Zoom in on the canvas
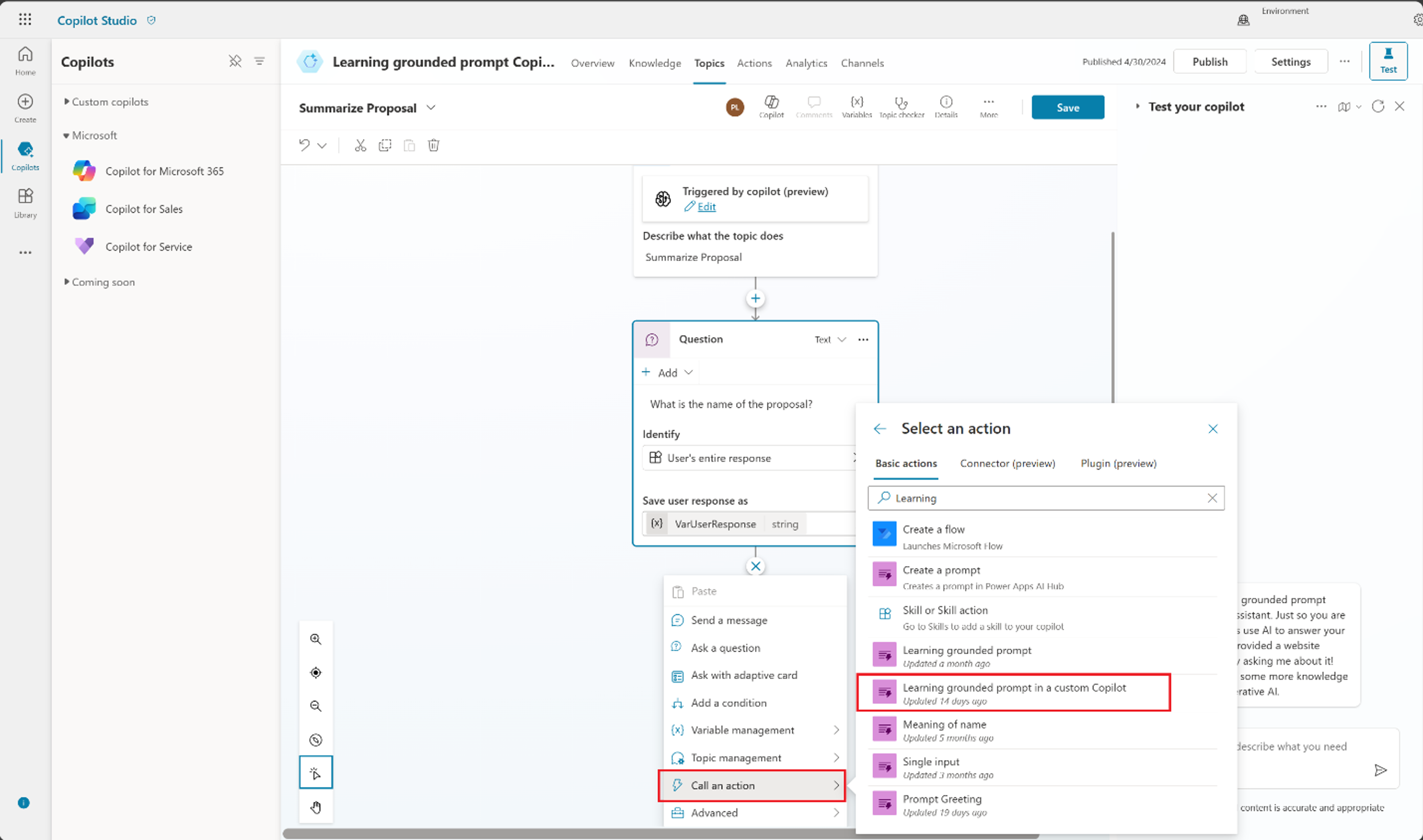 point(316,639)
